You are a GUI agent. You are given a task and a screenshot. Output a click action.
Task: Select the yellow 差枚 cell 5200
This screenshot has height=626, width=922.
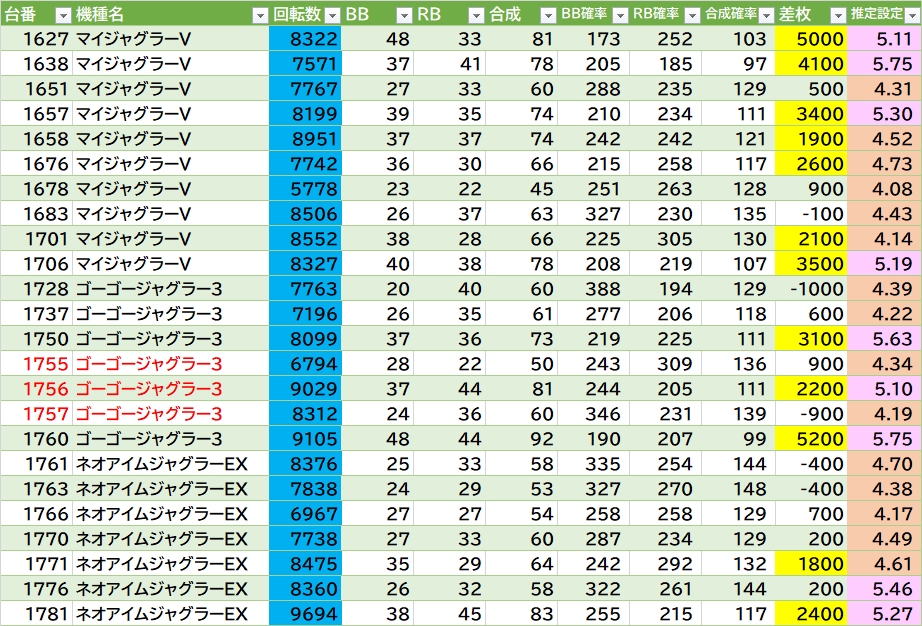coord(811,438)
